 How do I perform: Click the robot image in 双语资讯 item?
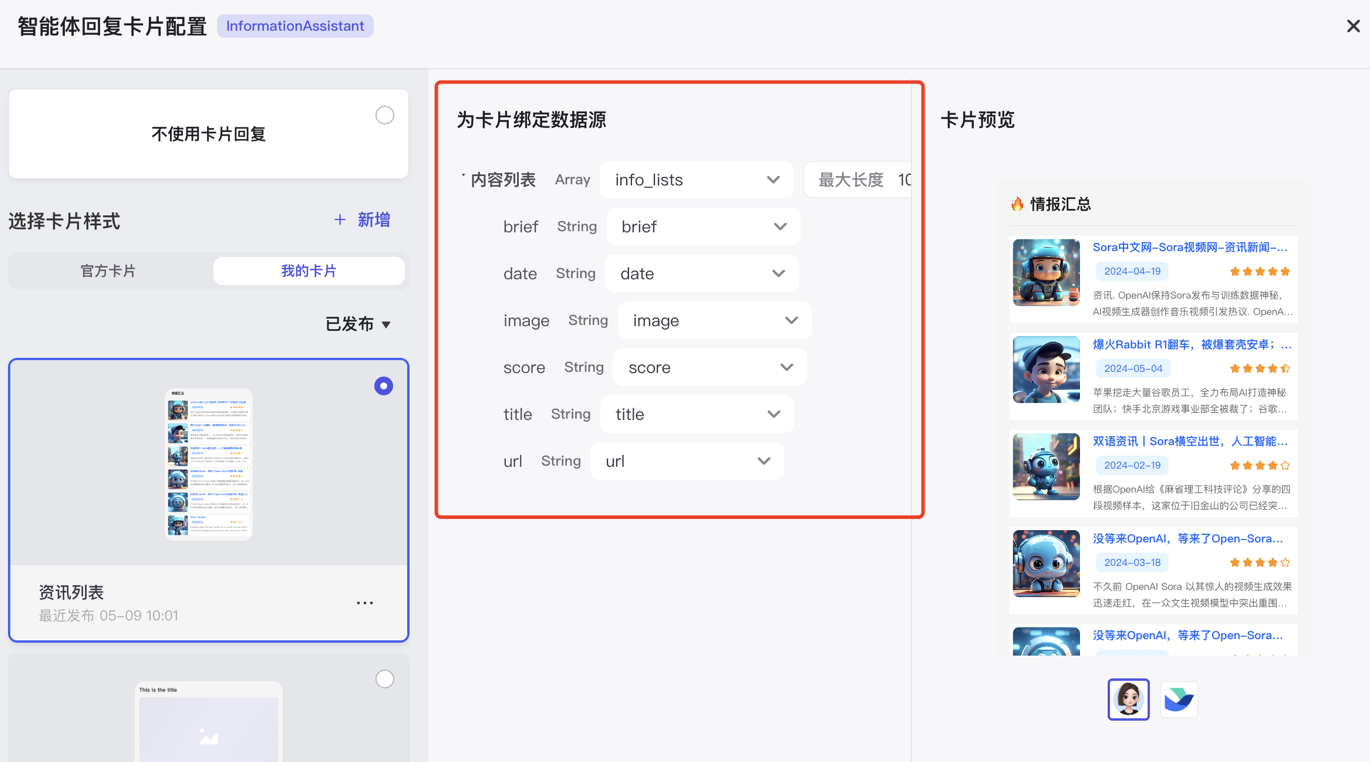(1046, 466)
